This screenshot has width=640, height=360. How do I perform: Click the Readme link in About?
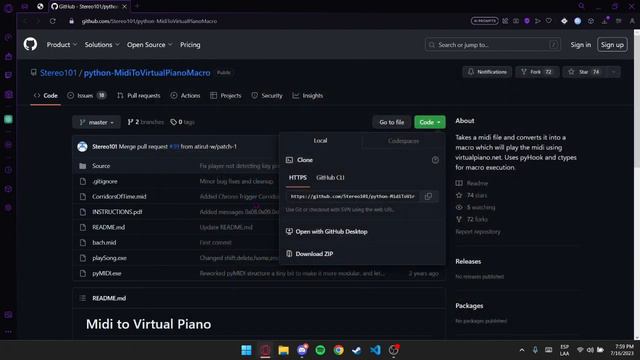(472, 183)
